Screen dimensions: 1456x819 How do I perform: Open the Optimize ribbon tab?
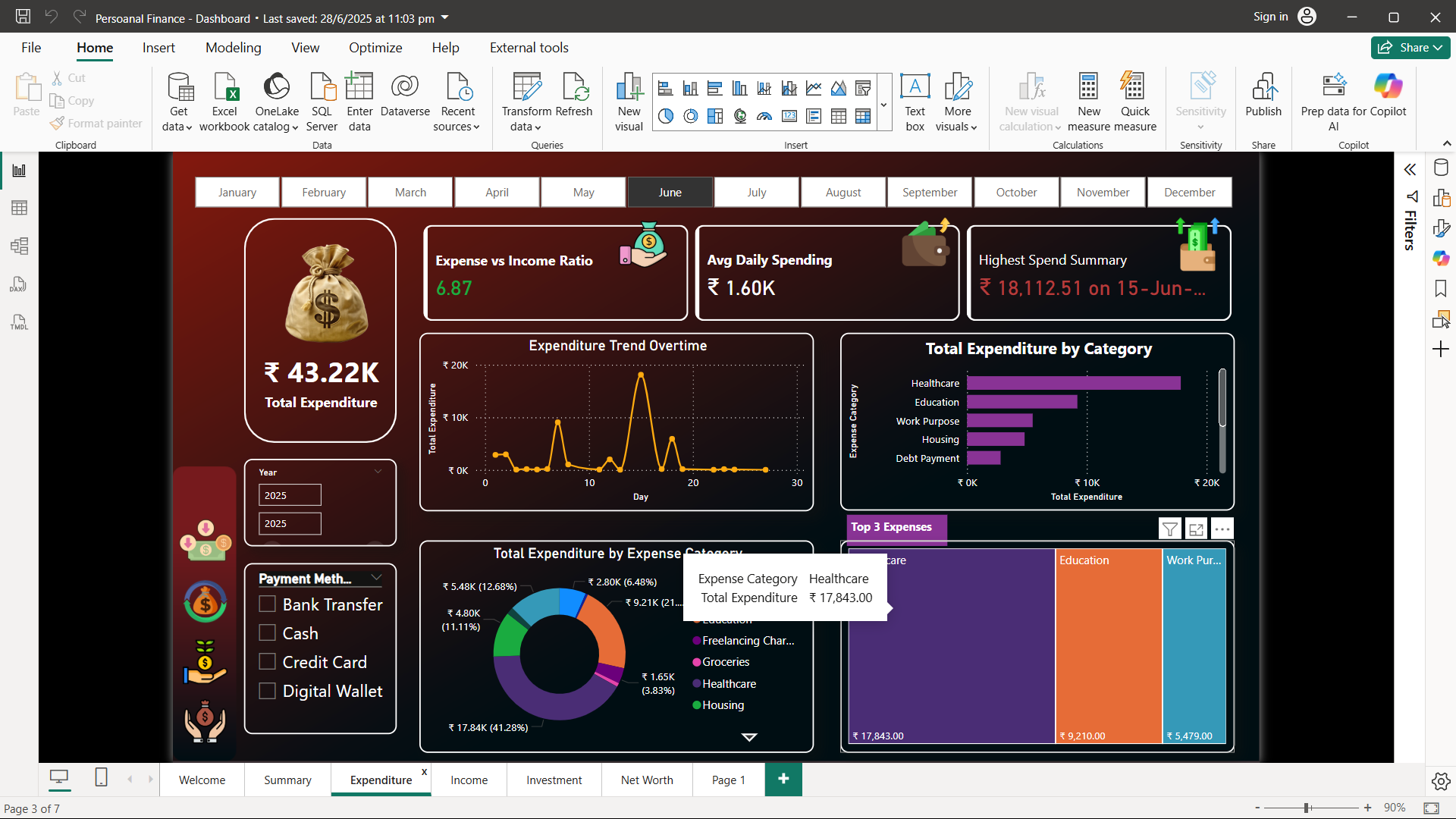point(375,48)
